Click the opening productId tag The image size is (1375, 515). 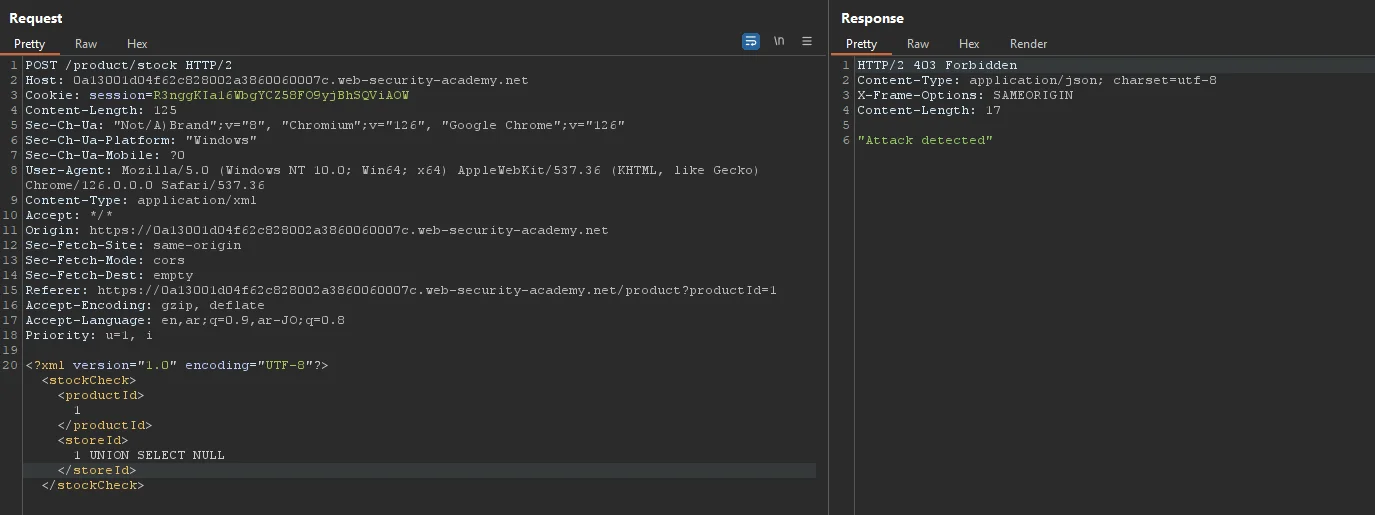tap(100, 395)
